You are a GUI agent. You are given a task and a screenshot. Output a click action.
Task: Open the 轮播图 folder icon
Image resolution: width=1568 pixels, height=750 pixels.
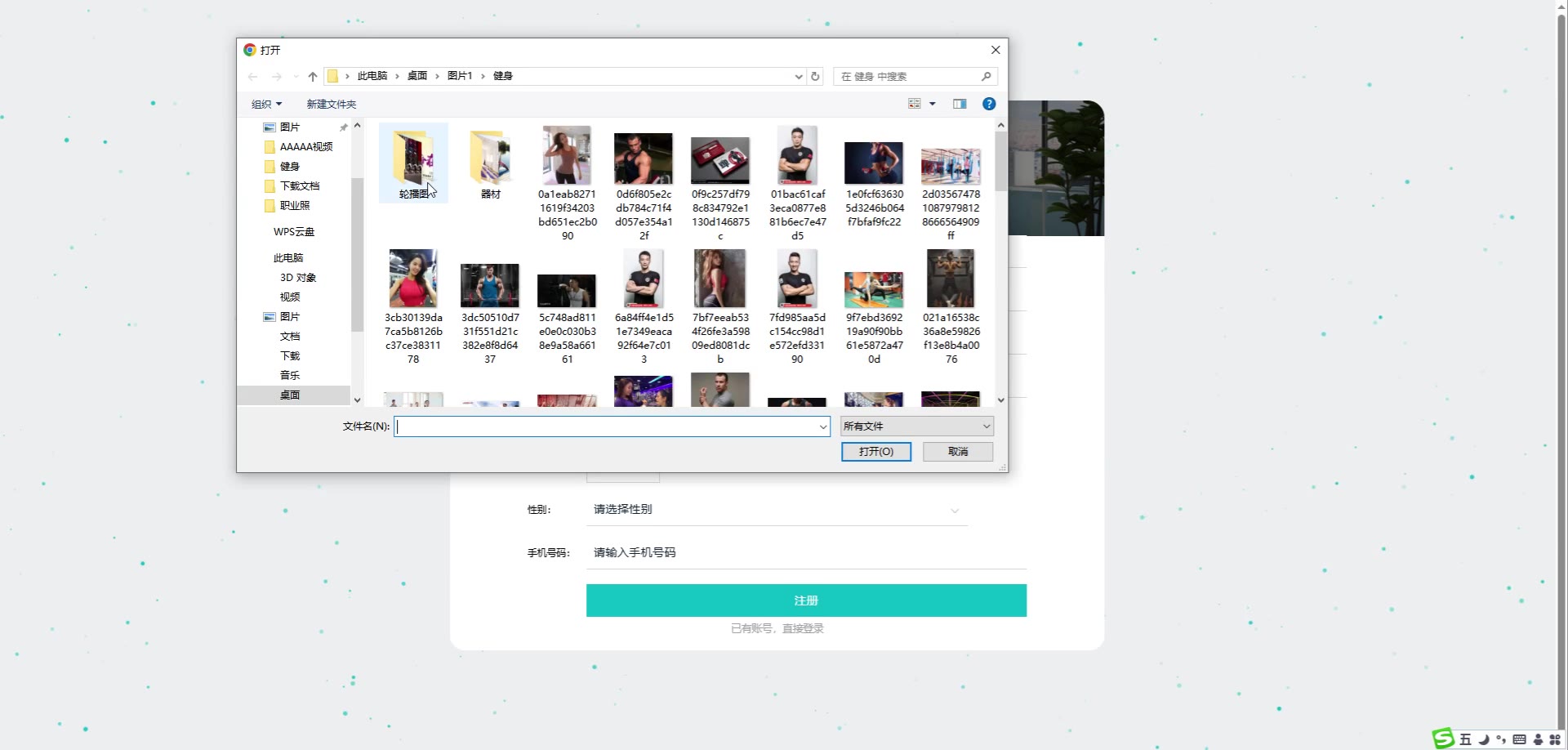413,158
